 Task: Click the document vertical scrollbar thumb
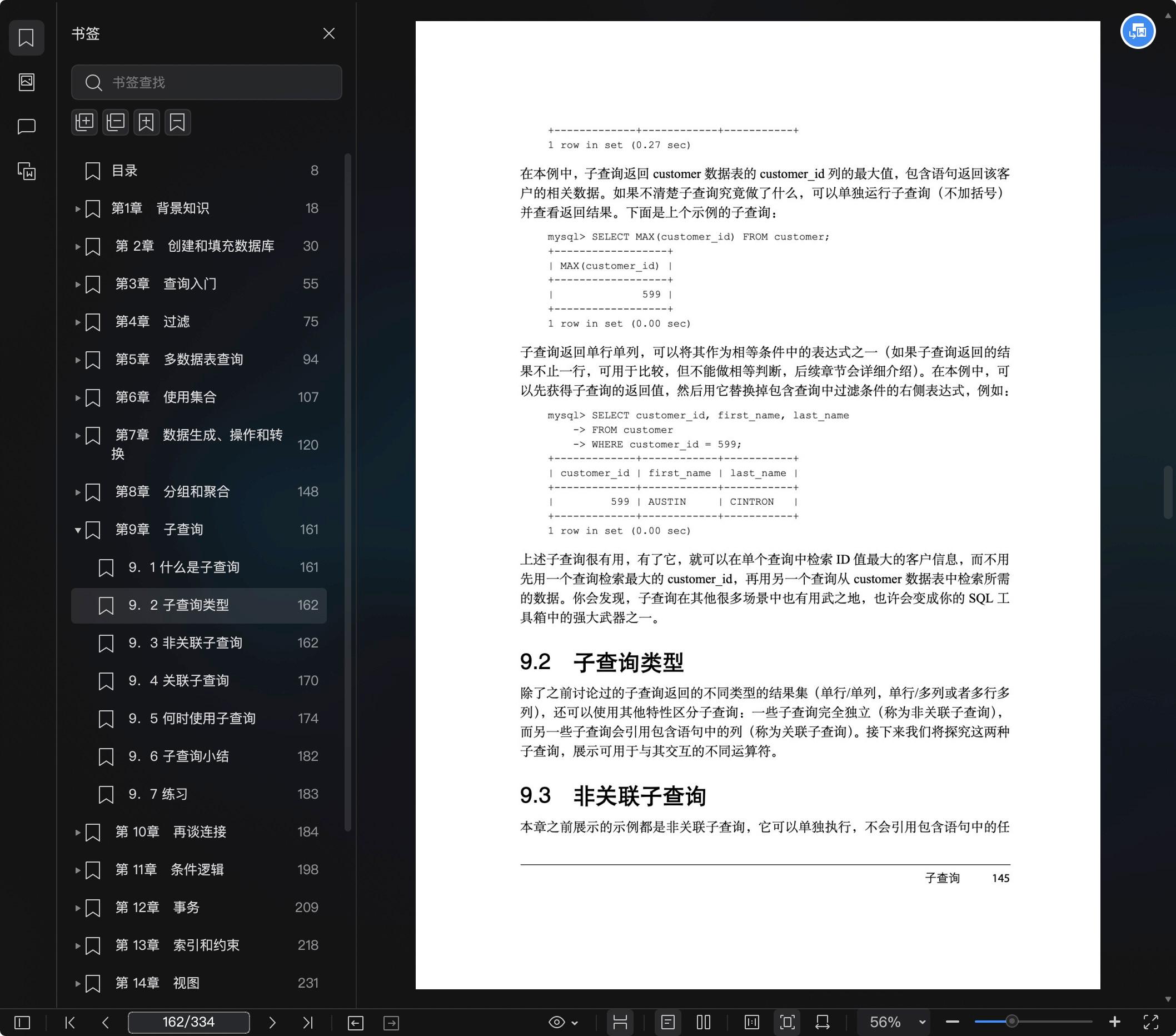point(1168,492)
